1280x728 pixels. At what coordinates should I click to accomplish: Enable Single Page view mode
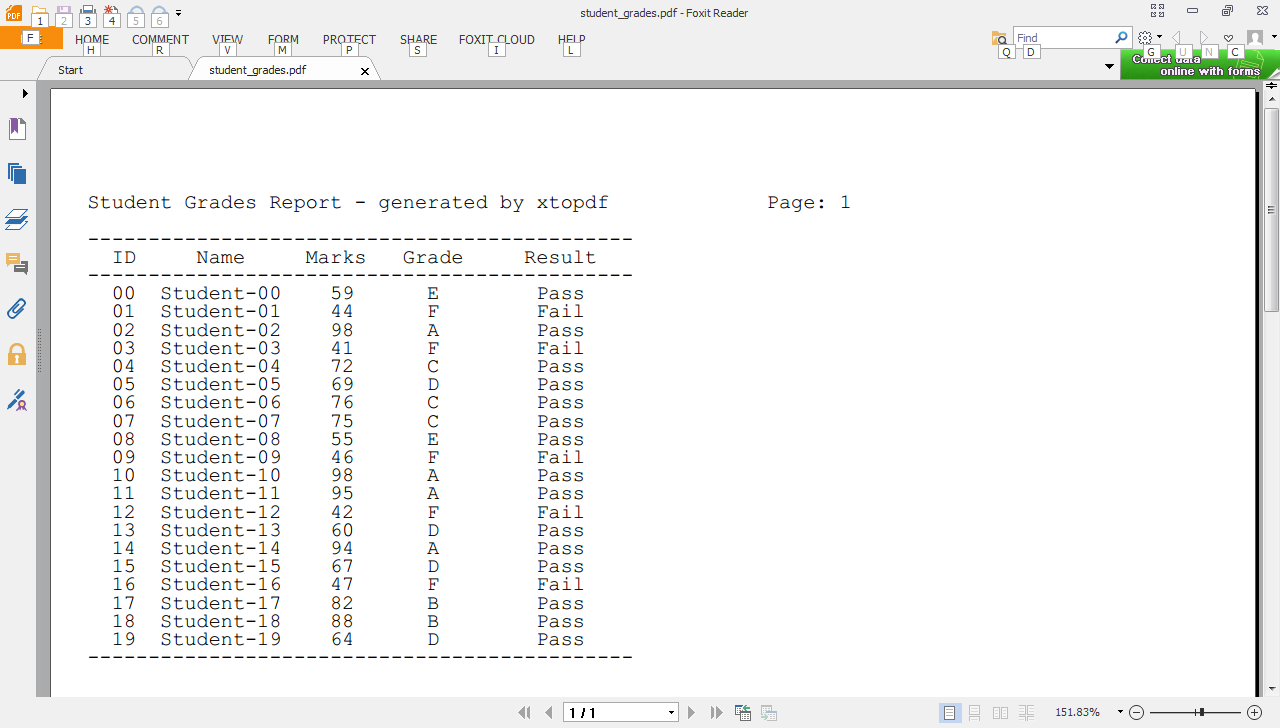point(949,712)
